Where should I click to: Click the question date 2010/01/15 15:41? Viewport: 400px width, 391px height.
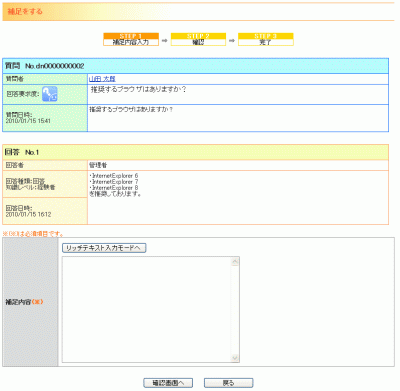coord(28,121)
